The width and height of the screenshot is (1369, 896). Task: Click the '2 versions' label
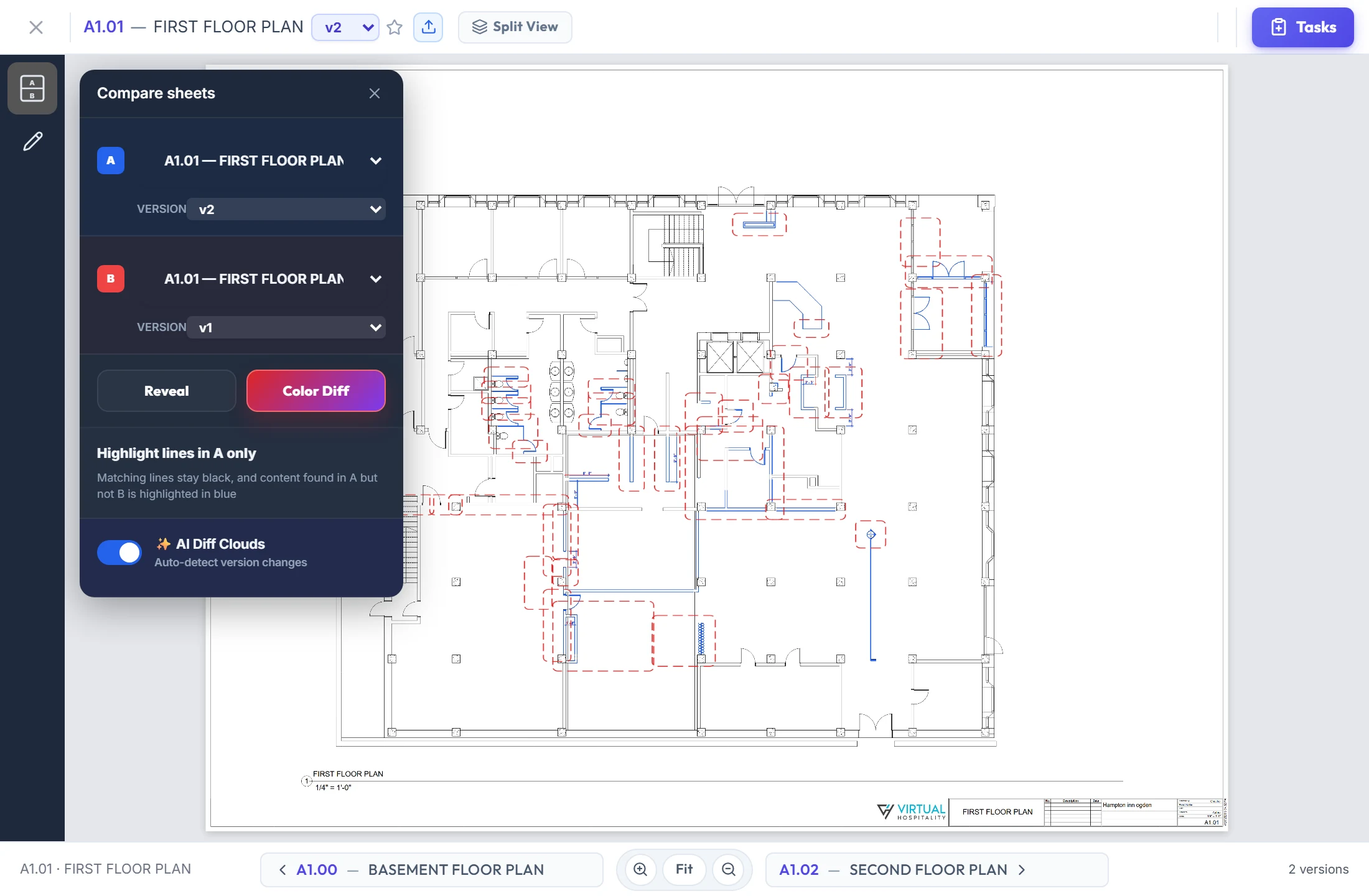click(x=1319, y=869)
